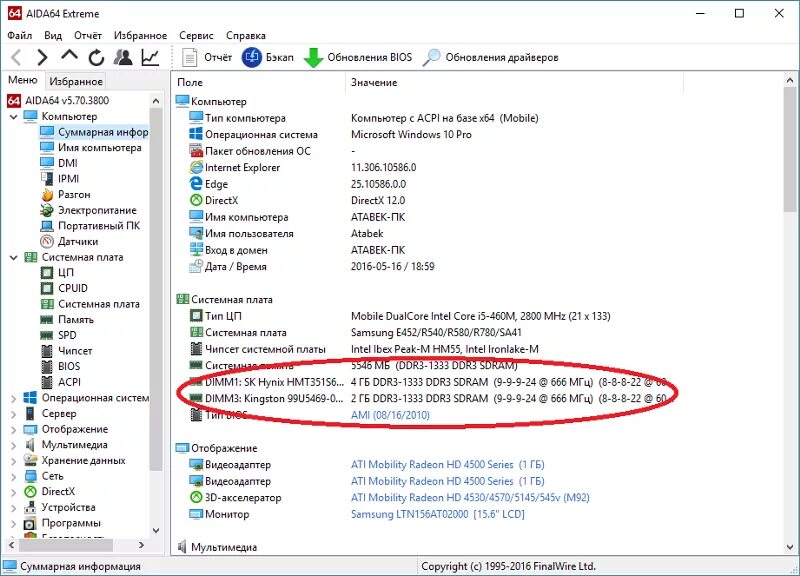Click Обновления BIOS toolbar button
This screenshot has width=800, height=576.
pyautogui.click(x=358, y=57)
